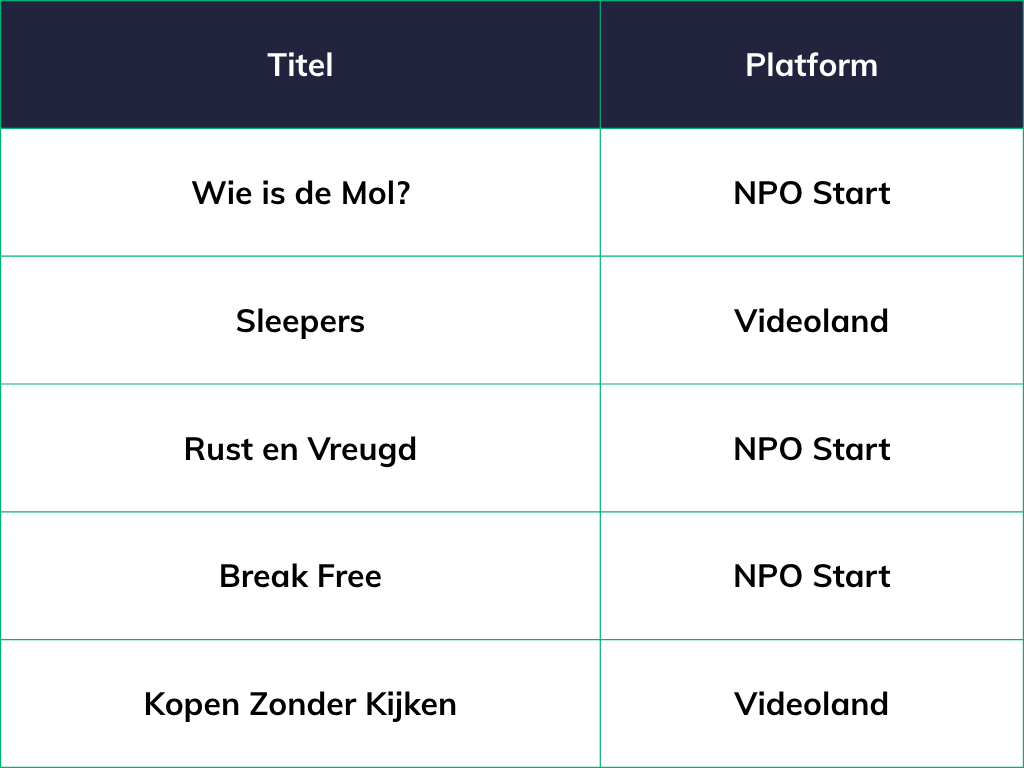Viewport: 1024px width, 768px height.
Task: Select the second row's Platform cell
Action: [811, 320]
